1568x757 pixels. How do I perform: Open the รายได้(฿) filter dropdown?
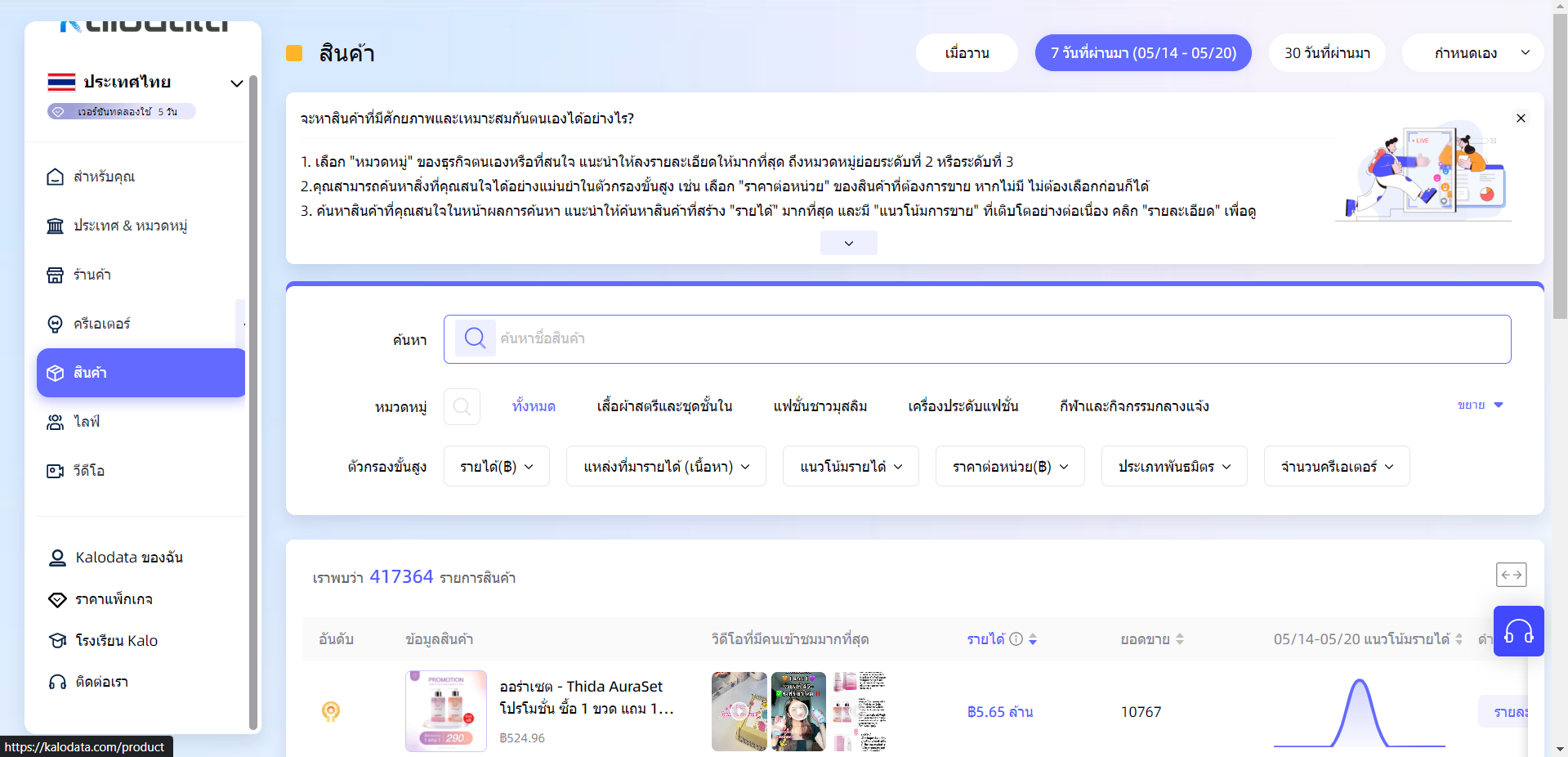coord(496,466)
